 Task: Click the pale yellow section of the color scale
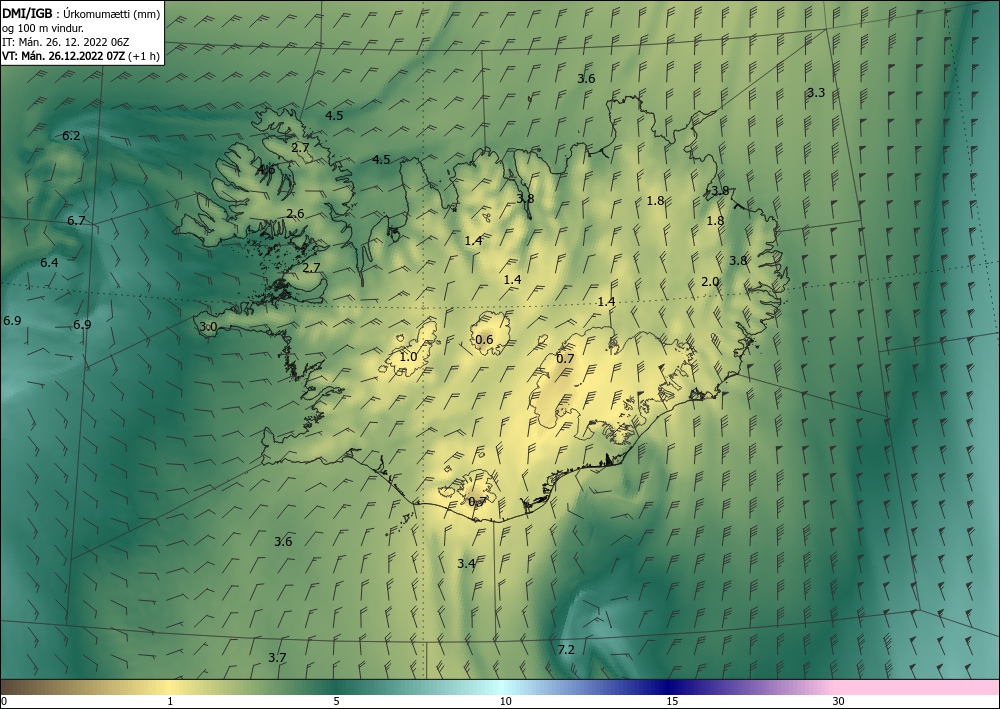pos(167,687)
